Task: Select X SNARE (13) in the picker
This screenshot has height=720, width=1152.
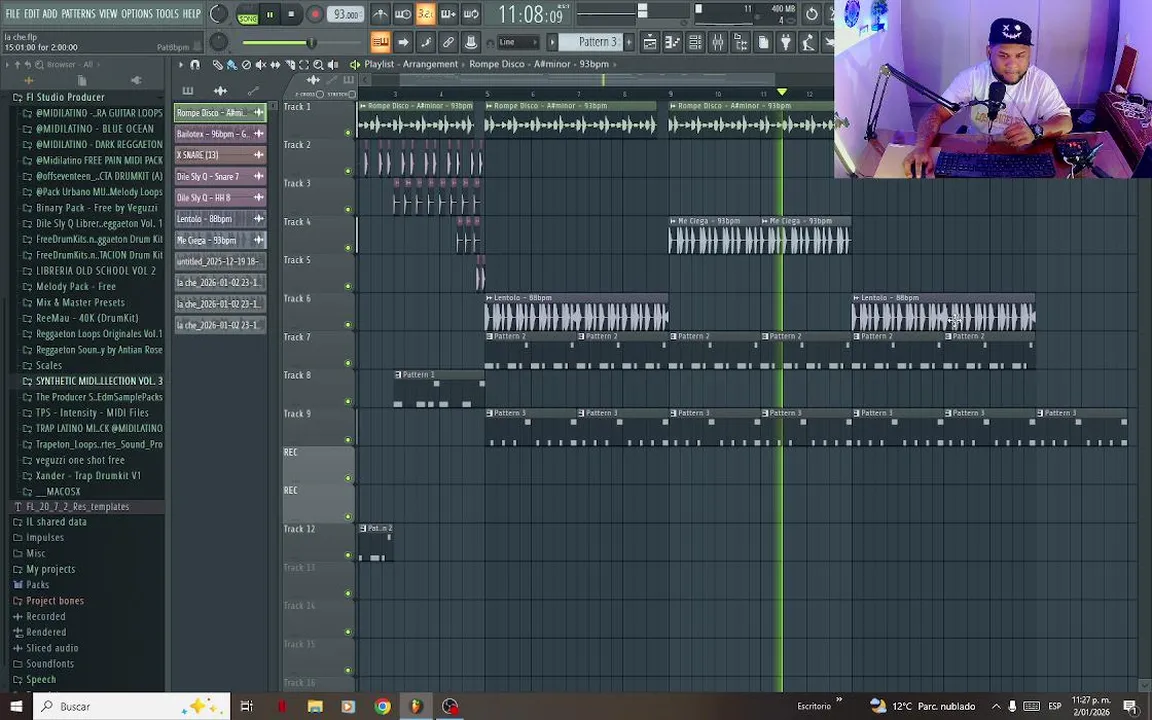Action: pyautogui.click(x=220, y=155)
